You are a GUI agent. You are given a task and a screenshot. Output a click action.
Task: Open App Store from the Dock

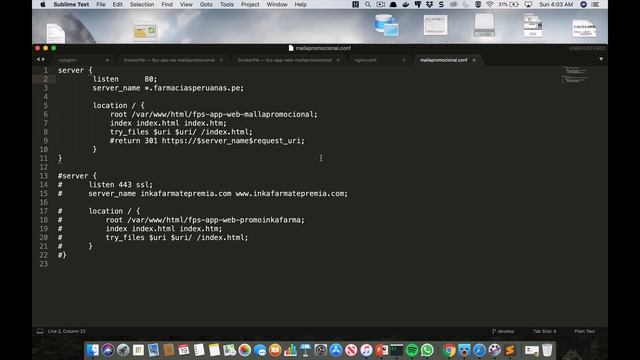[x=336, y=350]
